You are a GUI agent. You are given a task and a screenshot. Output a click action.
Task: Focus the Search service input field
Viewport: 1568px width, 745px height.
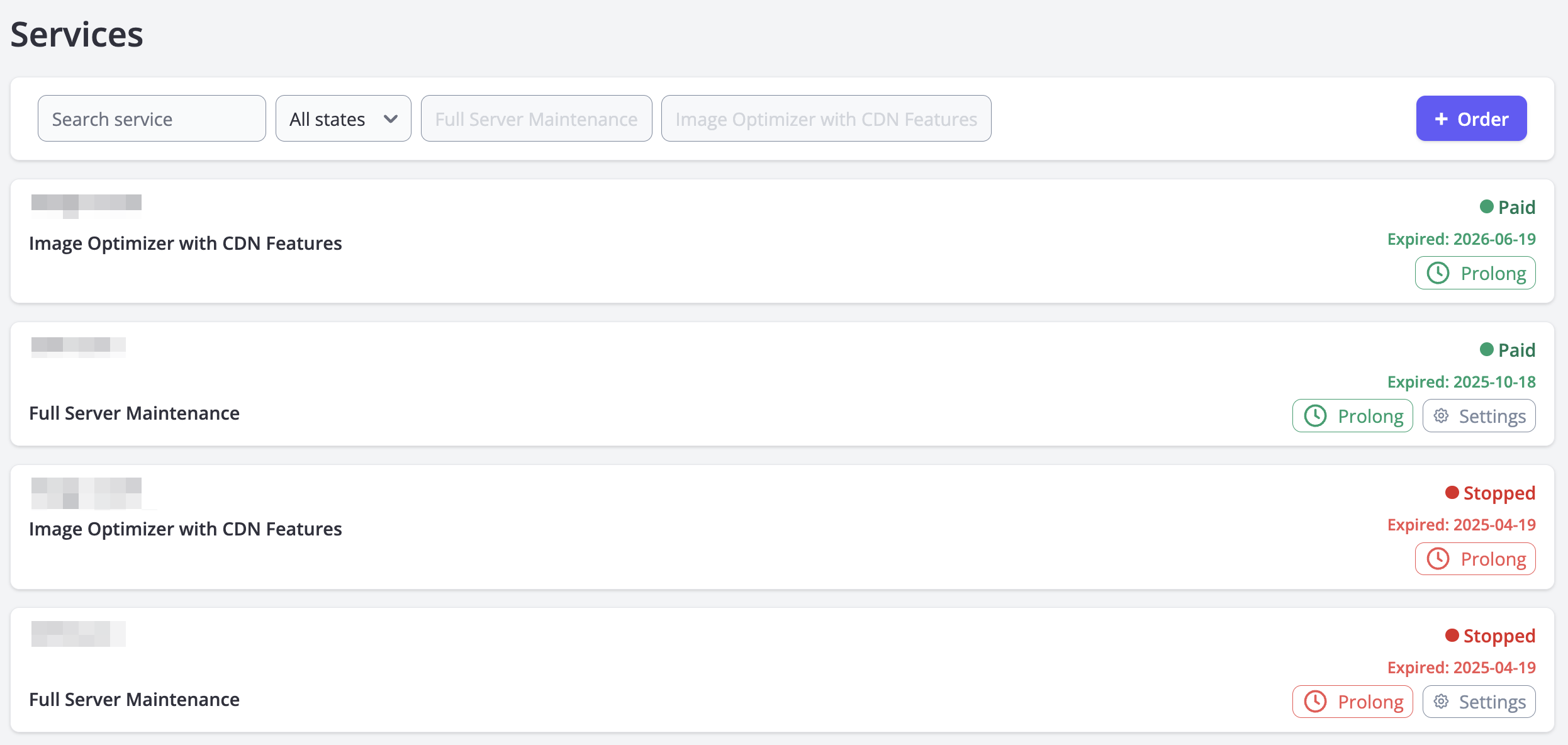pos(152,119)
